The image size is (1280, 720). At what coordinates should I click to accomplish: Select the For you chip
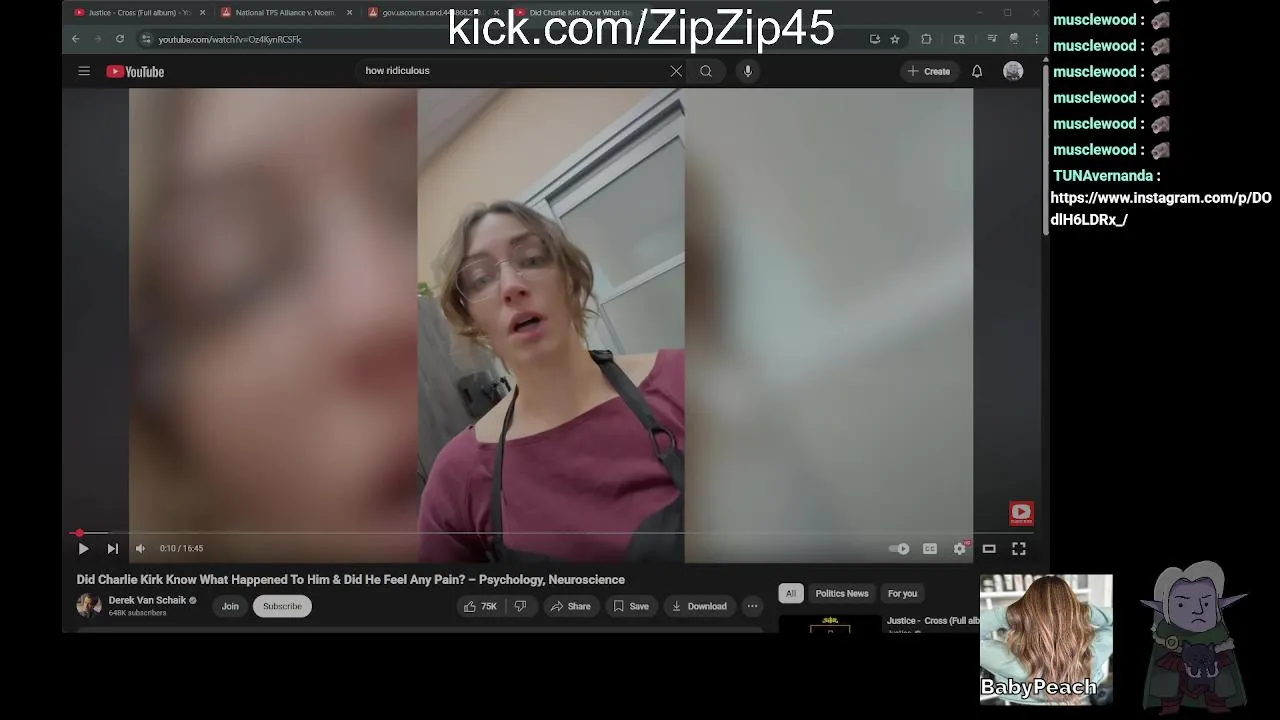coord(902,593)
